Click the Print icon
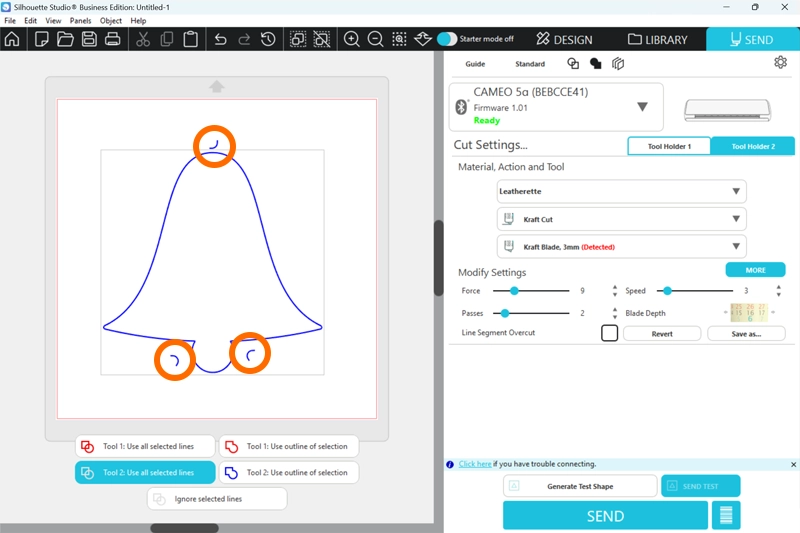Image resolution: width=800 pixels, height=533 pixels. point(113,40)
